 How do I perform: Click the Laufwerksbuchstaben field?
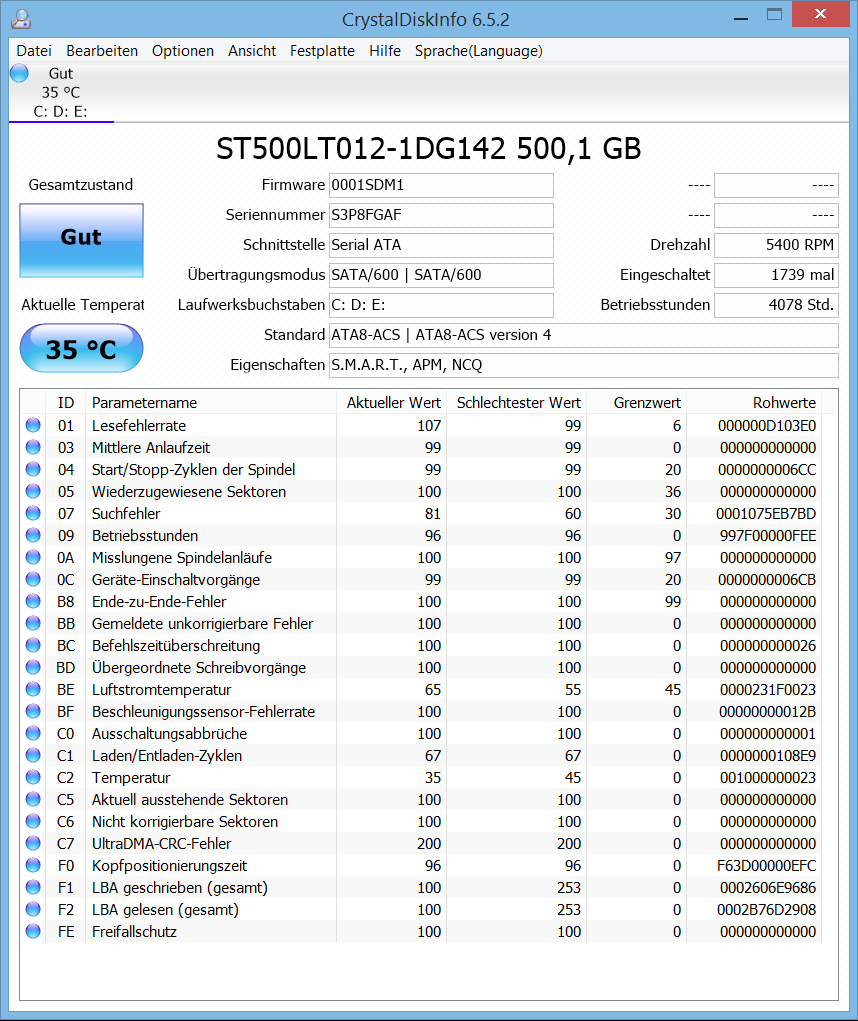click(441, 305)
